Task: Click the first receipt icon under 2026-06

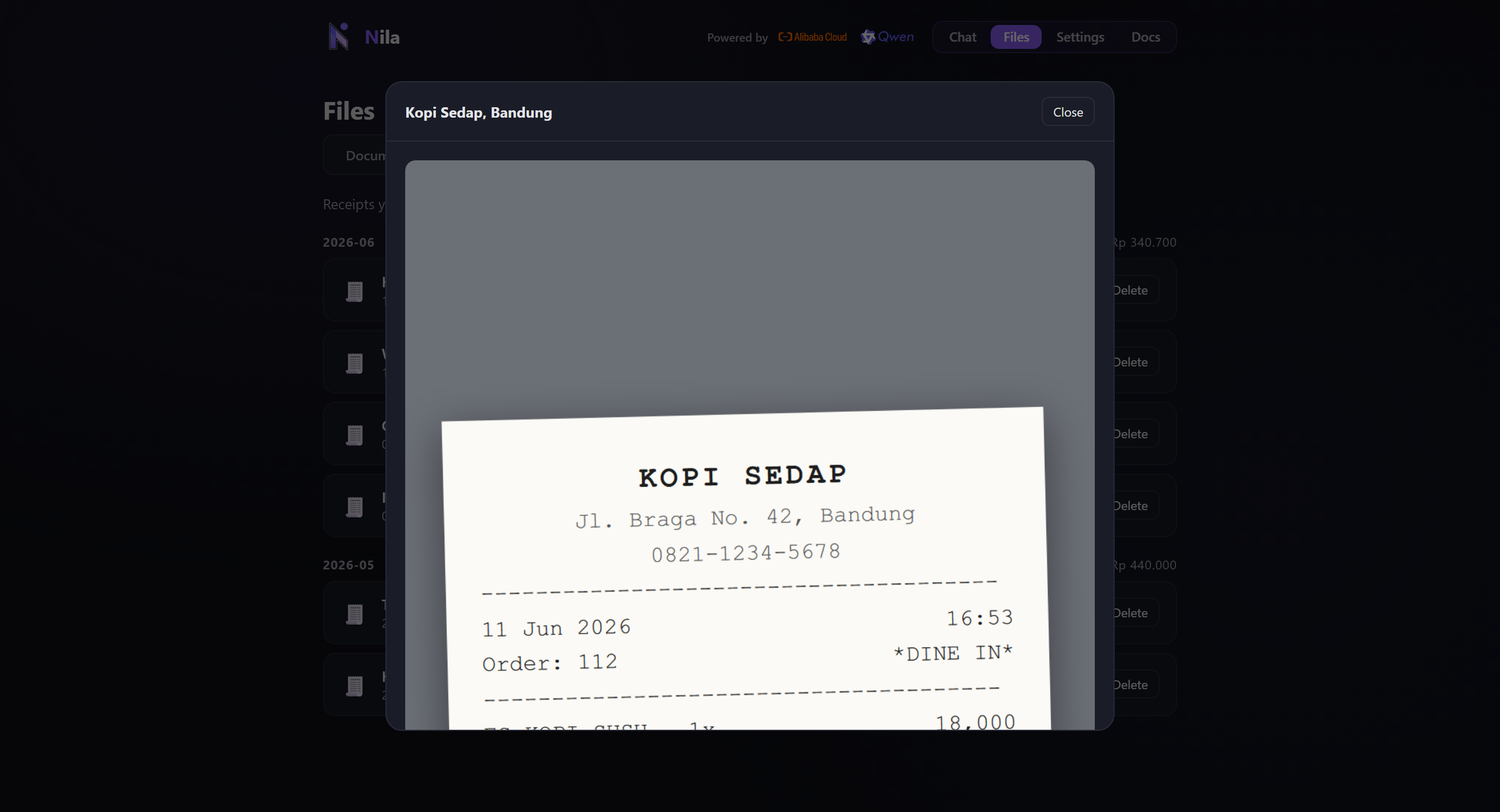Action: point(355,291)
